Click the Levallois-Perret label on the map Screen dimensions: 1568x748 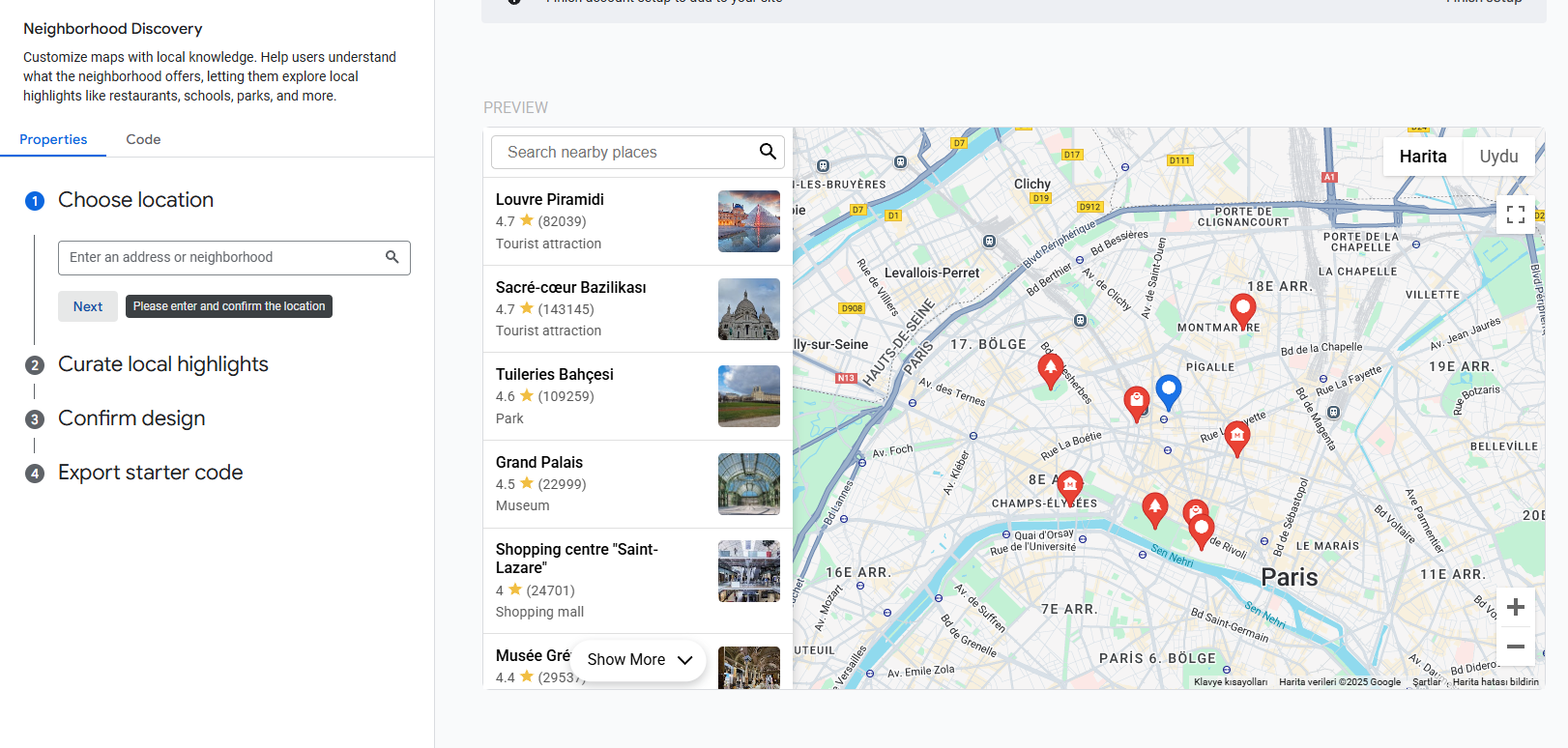932,273
